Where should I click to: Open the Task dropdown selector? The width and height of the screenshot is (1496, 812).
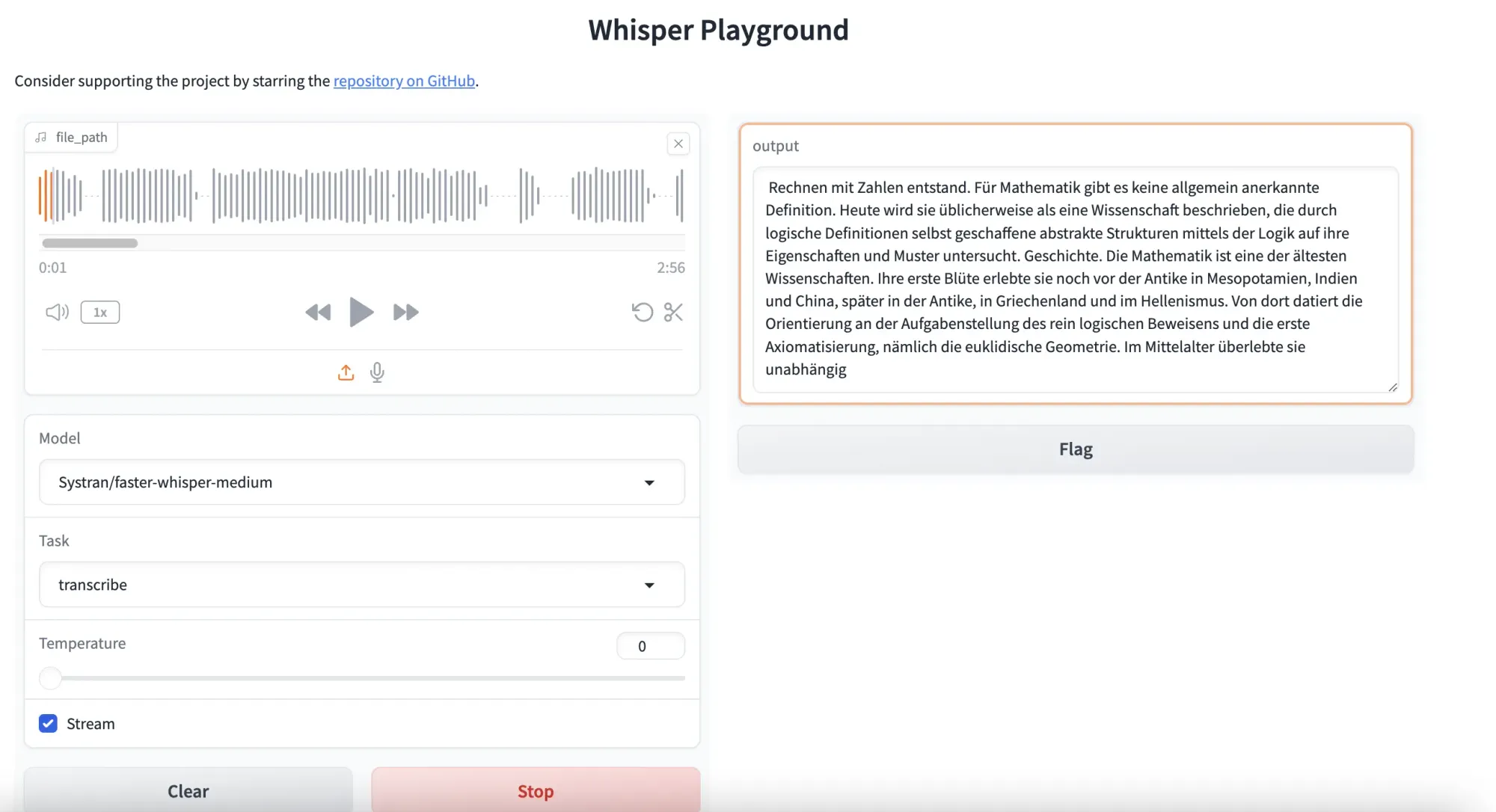(x=361, y=584)
